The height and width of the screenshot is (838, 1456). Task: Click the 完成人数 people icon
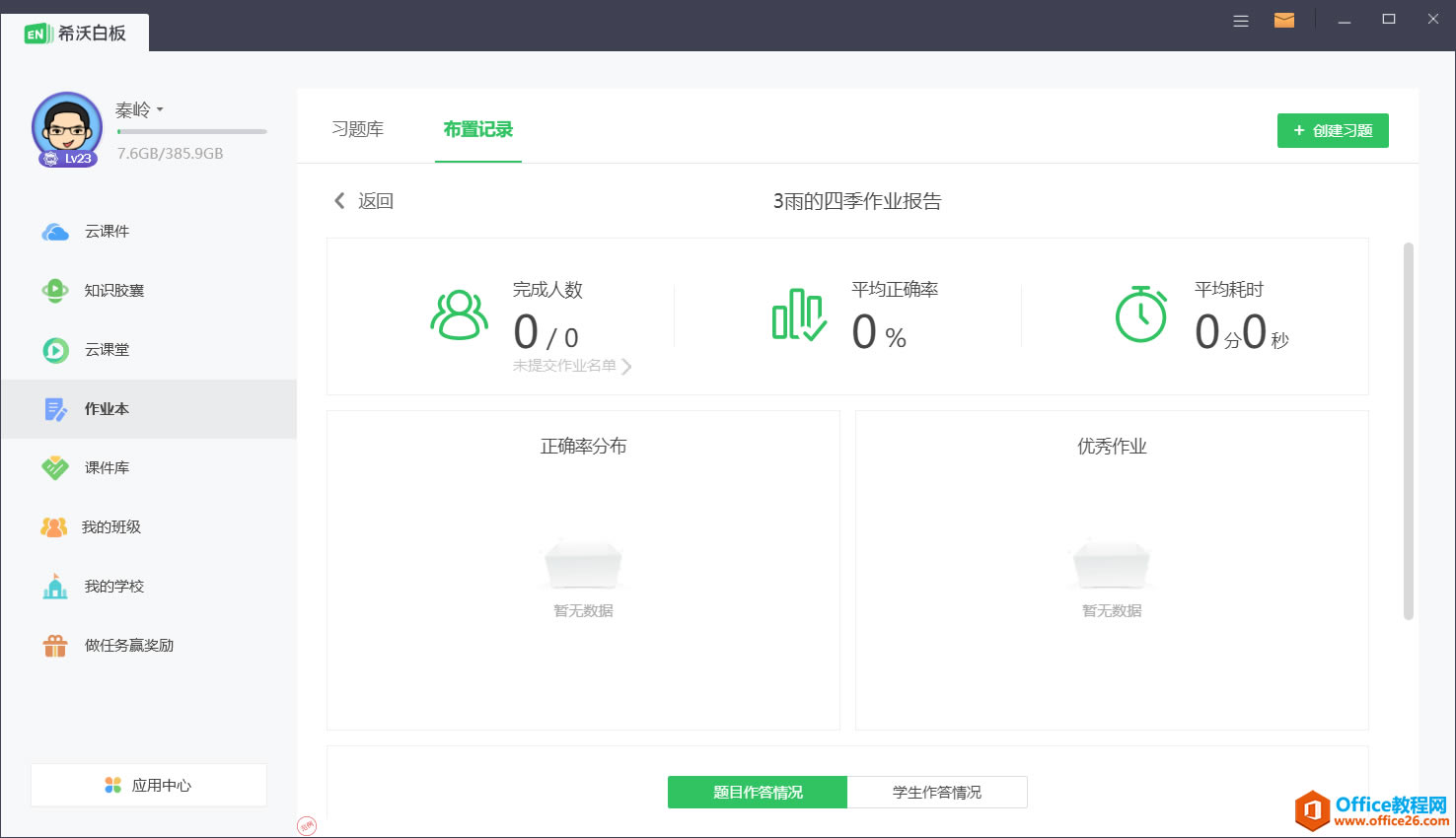coord(459,315)
